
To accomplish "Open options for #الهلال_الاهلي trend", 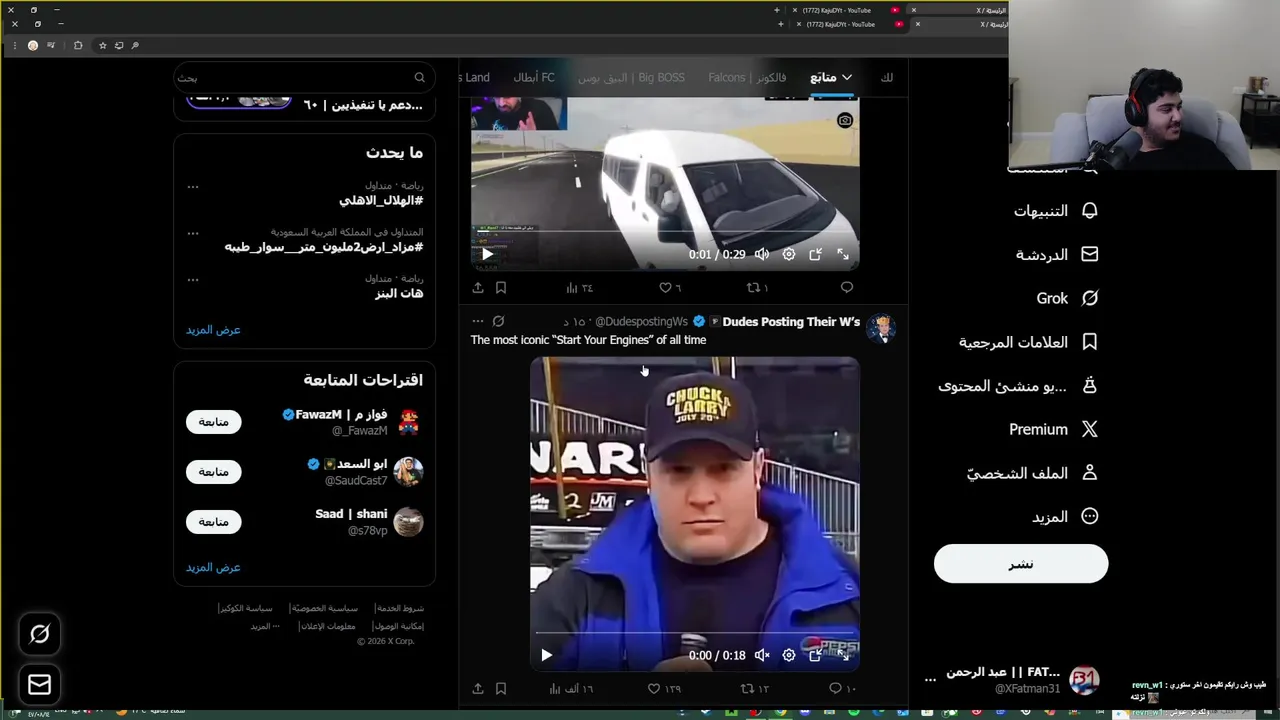I will click(193, 186).
